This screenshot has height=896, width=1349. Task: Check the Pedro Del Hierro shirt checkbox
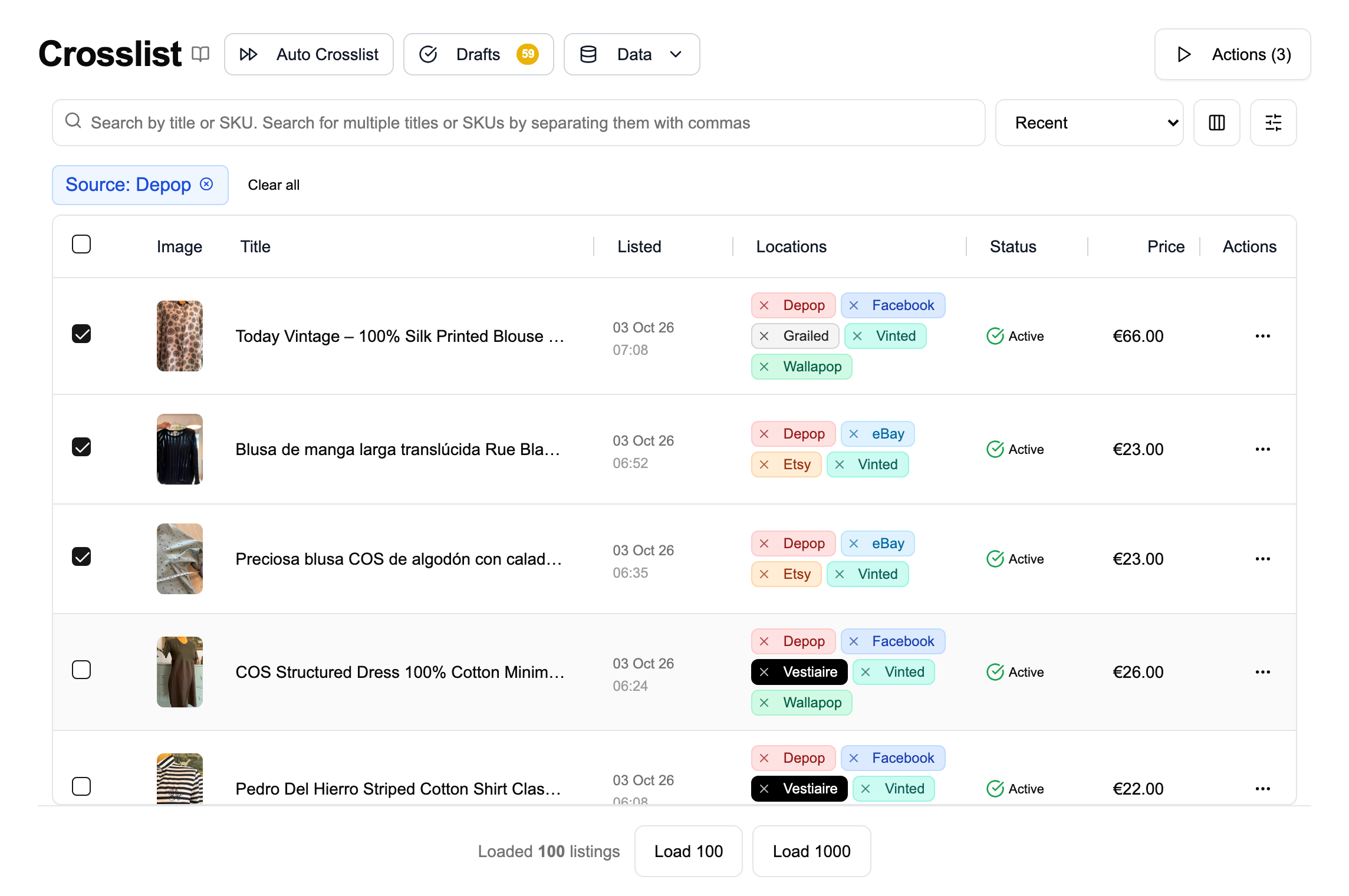click(81, 786)
